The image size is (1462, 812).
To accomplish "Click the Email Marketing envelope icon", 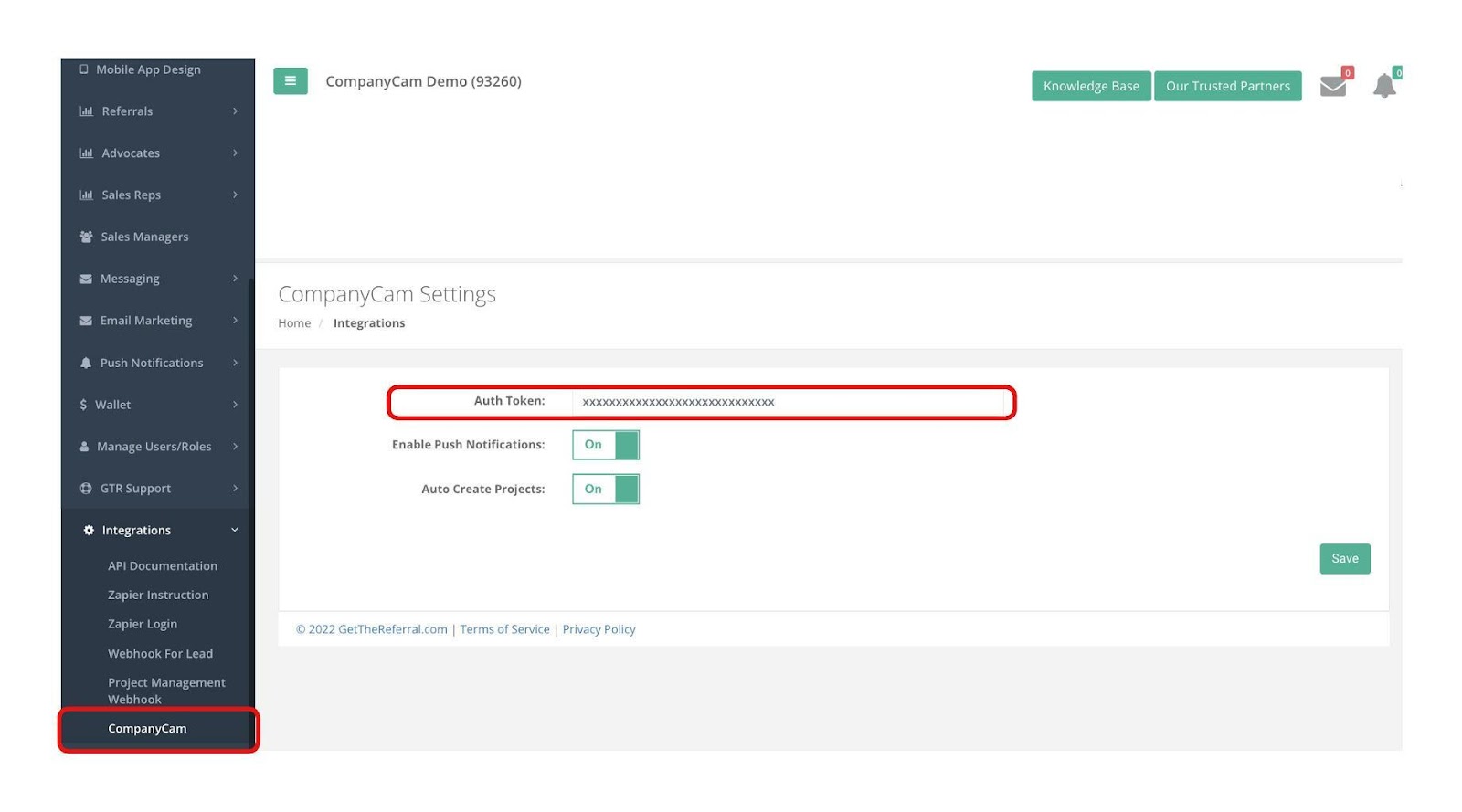I will [86, 321].
